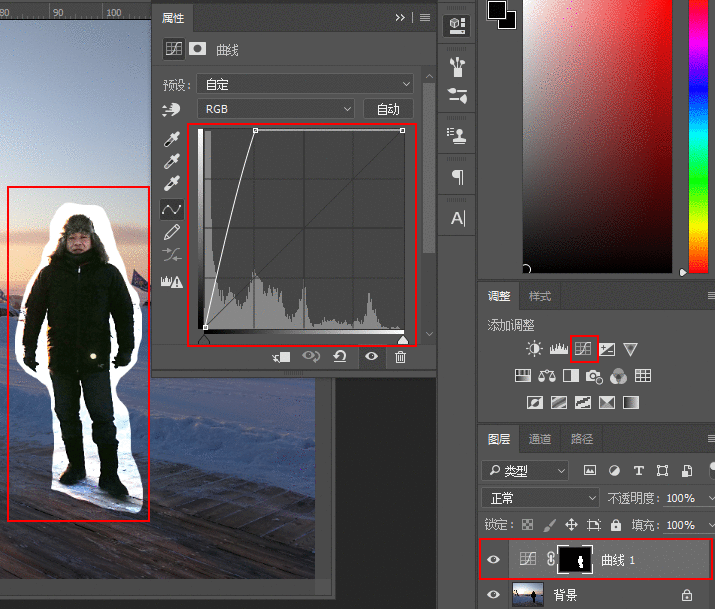The image size is (715, 609).
Task: Click the Curves adjustment icon
Action: point(583,349)
